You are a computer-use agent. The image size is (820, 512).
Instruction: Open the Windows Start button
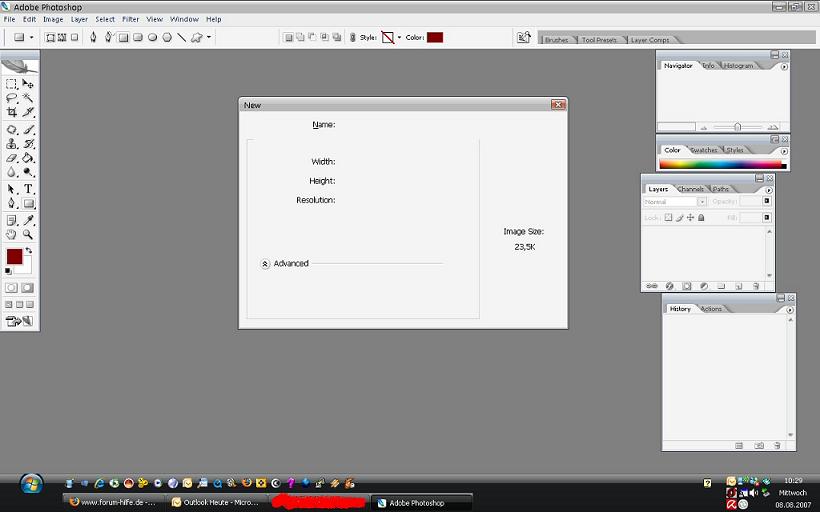pyautogui.click(x=31, y=484)
